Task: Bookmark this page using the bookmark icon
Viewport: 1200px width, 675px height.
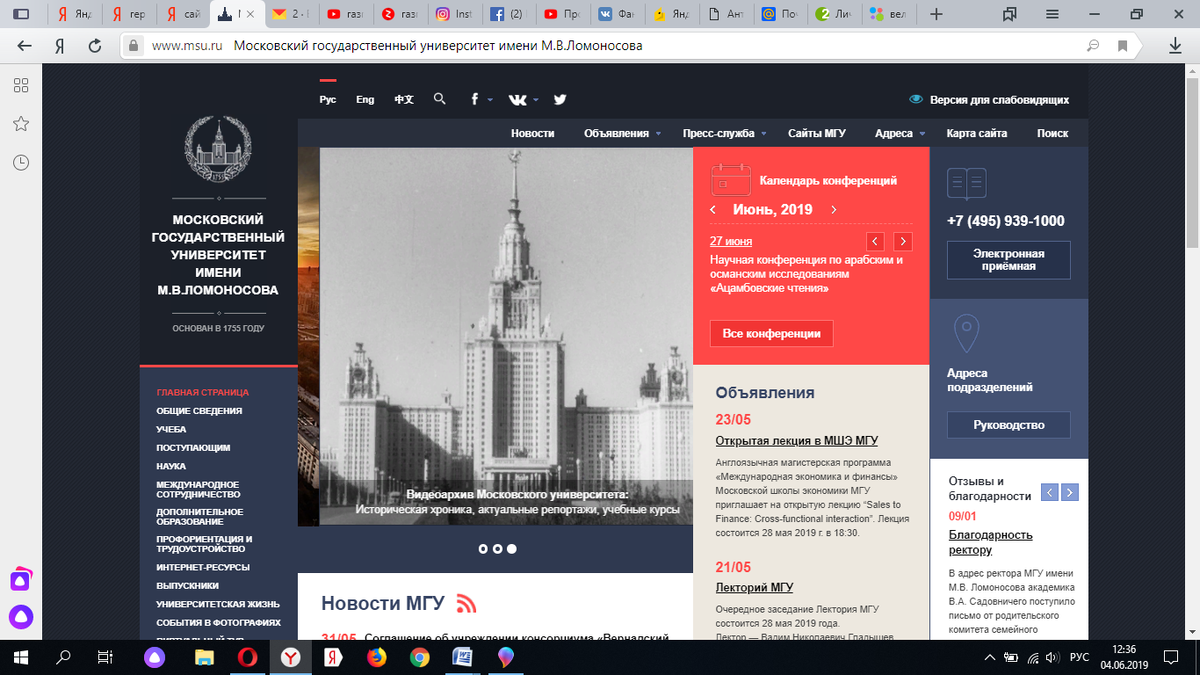Action: (x=1123, y=46)
